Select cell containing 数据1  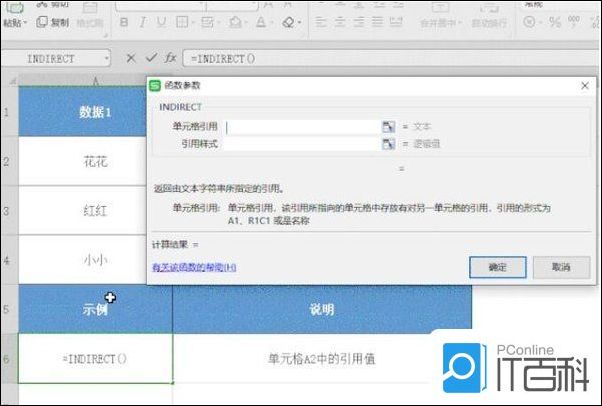(83, 112)
